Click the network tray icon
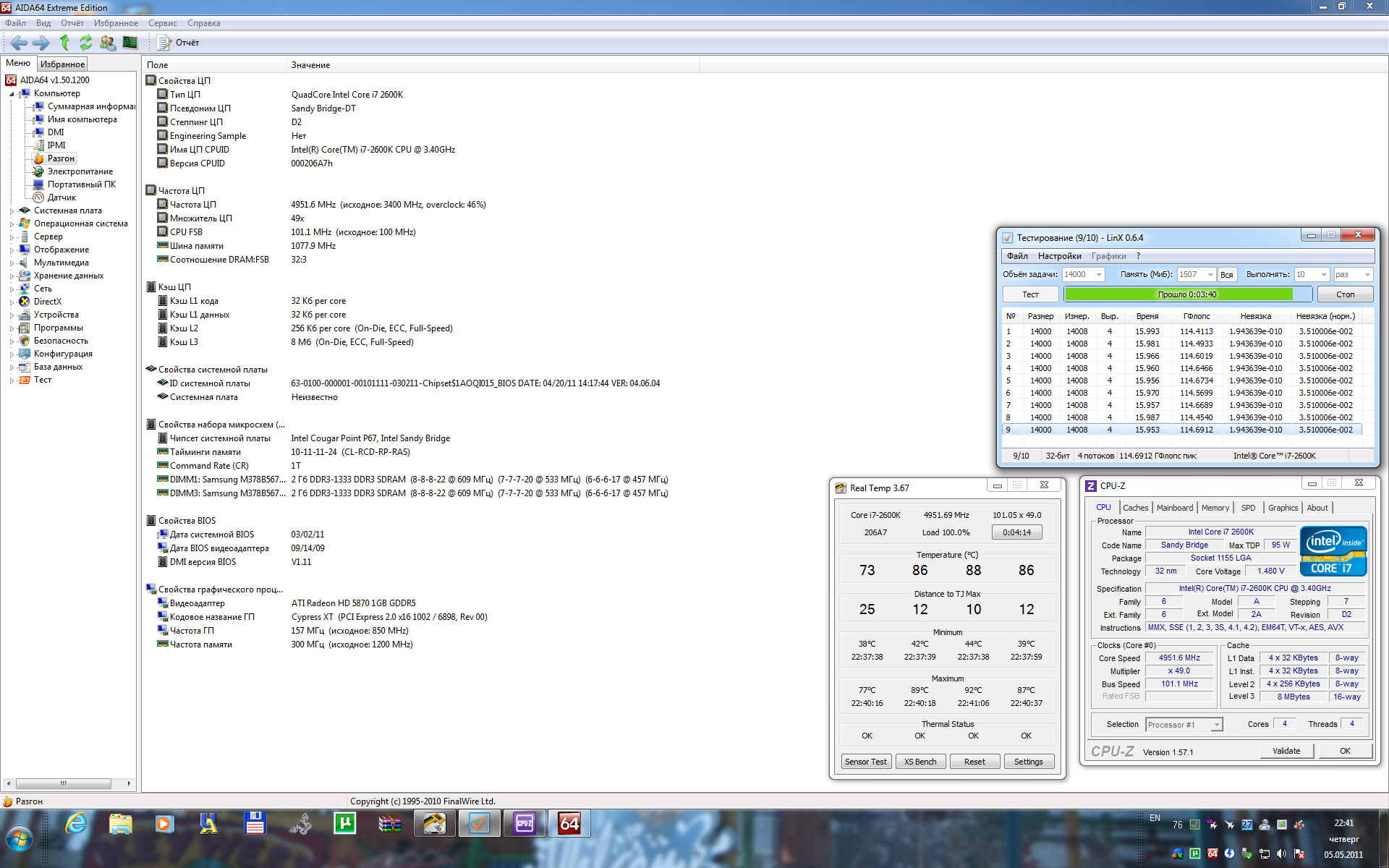 click(1264, 854)
